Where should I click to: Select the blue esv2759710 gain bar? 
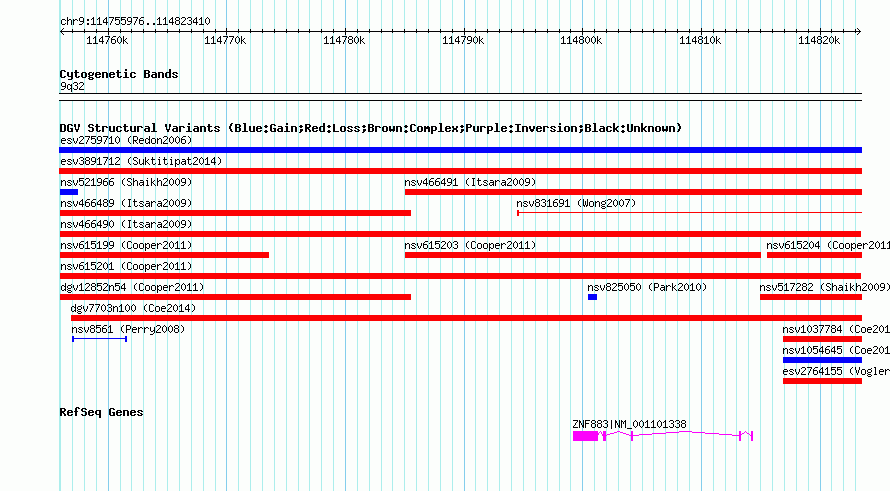point(460,150)
